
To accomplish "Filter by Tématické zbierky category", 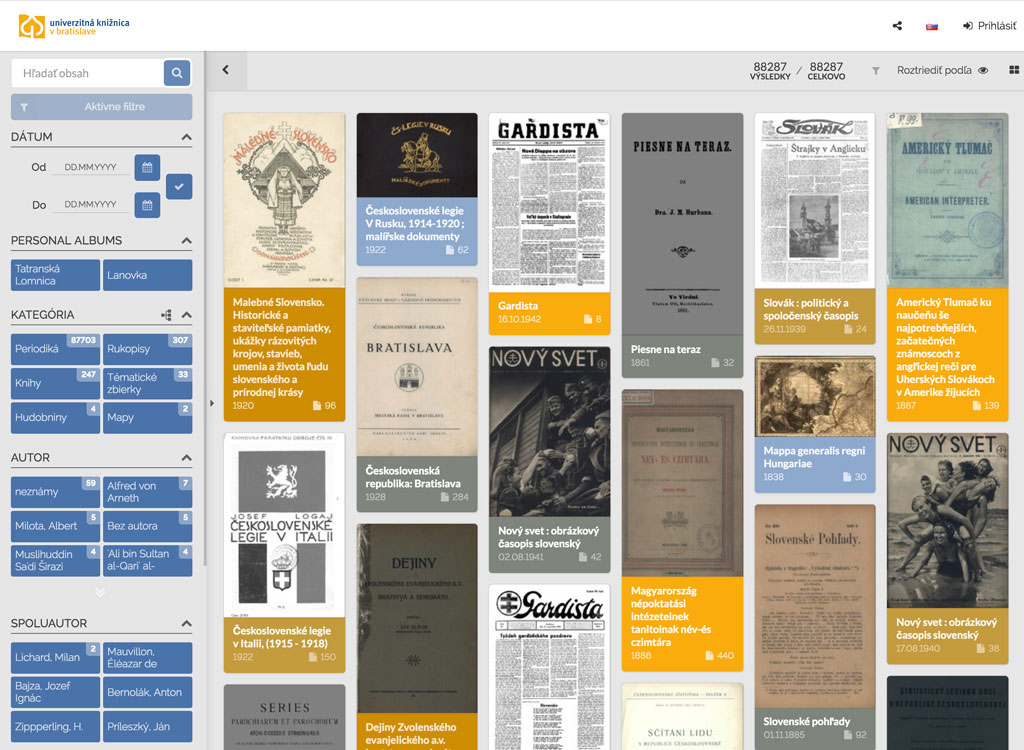I will pos(148,383).
